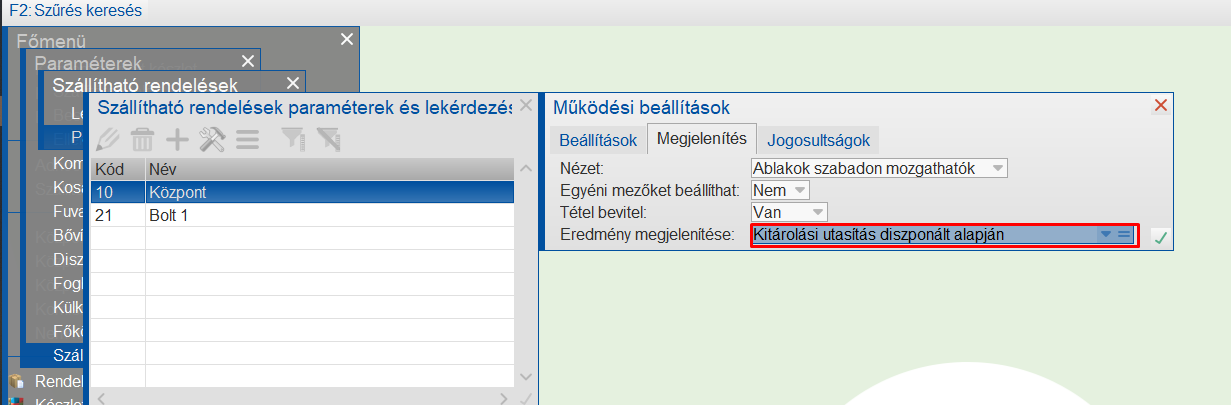The width and height of the screenshot is (1231, 405).
Task: Open the Tétel bevitel dropdown
Action: 818,212
